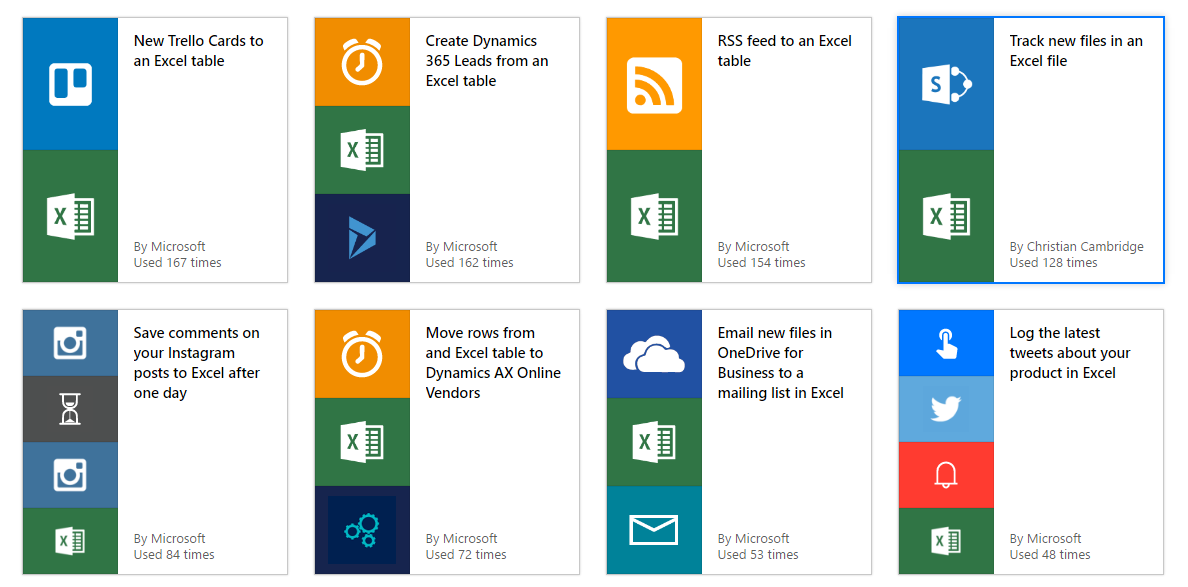The width and height of the screenshot is (1188, 587).
Task: Open 'Email new files in OneDrive for Business' title
Action: click(x=780, y=363)
